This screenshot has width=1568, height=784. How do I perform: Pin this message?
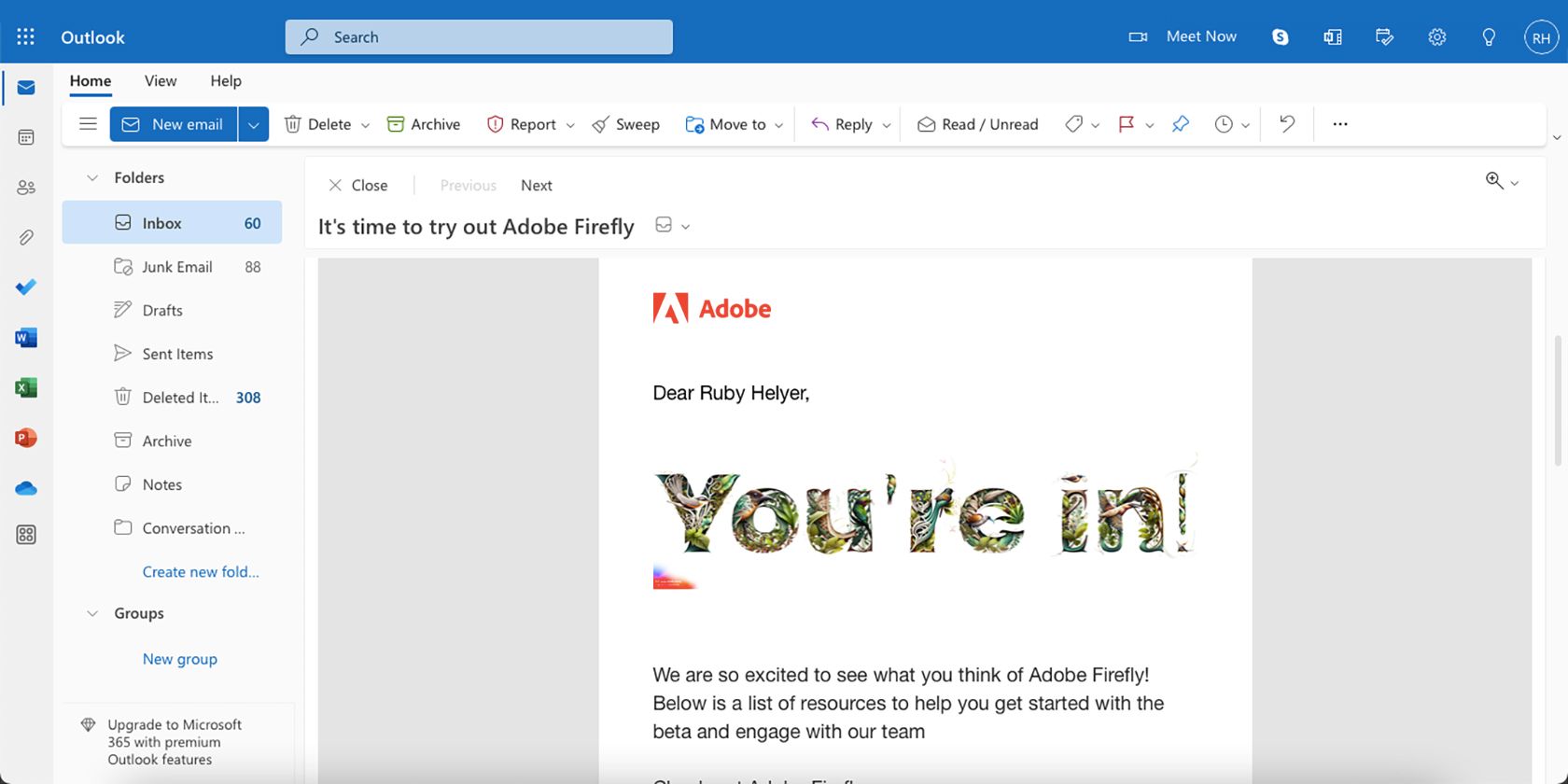pos(1181,124)
